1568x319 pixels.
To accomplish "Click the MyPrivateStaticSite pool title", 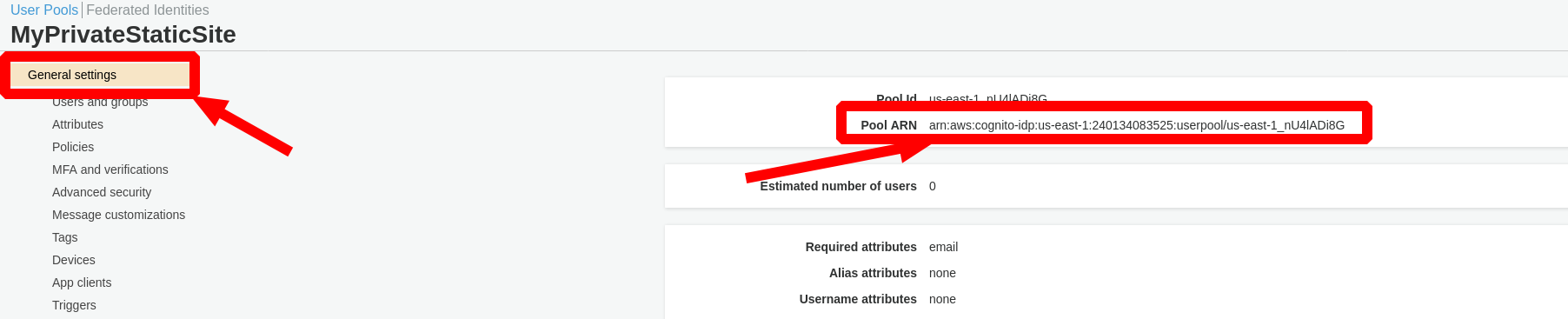I will tap(123, 35).
